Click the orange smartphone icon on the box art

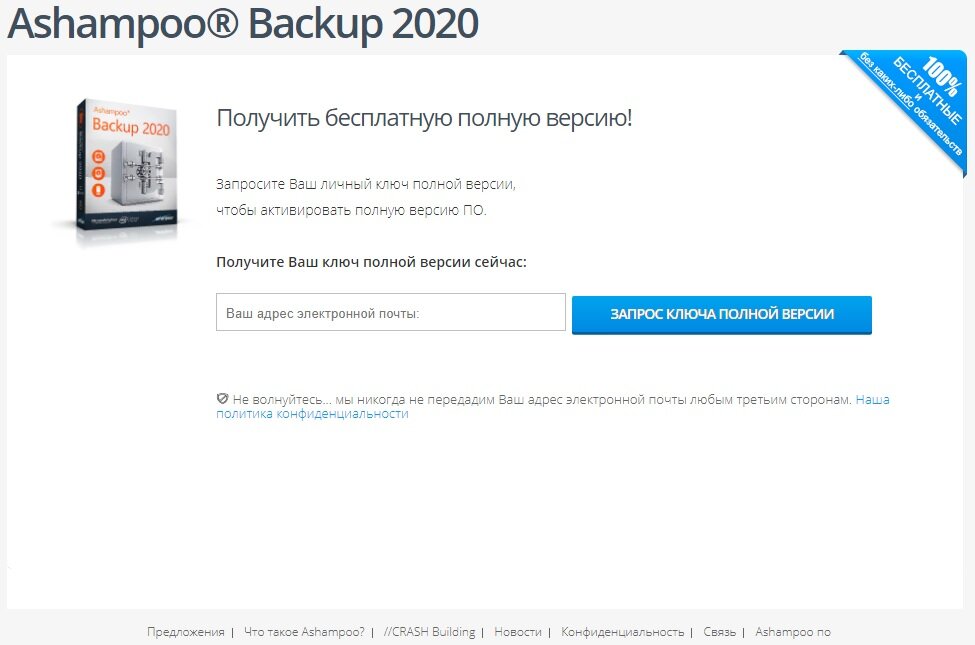(97, 189)
